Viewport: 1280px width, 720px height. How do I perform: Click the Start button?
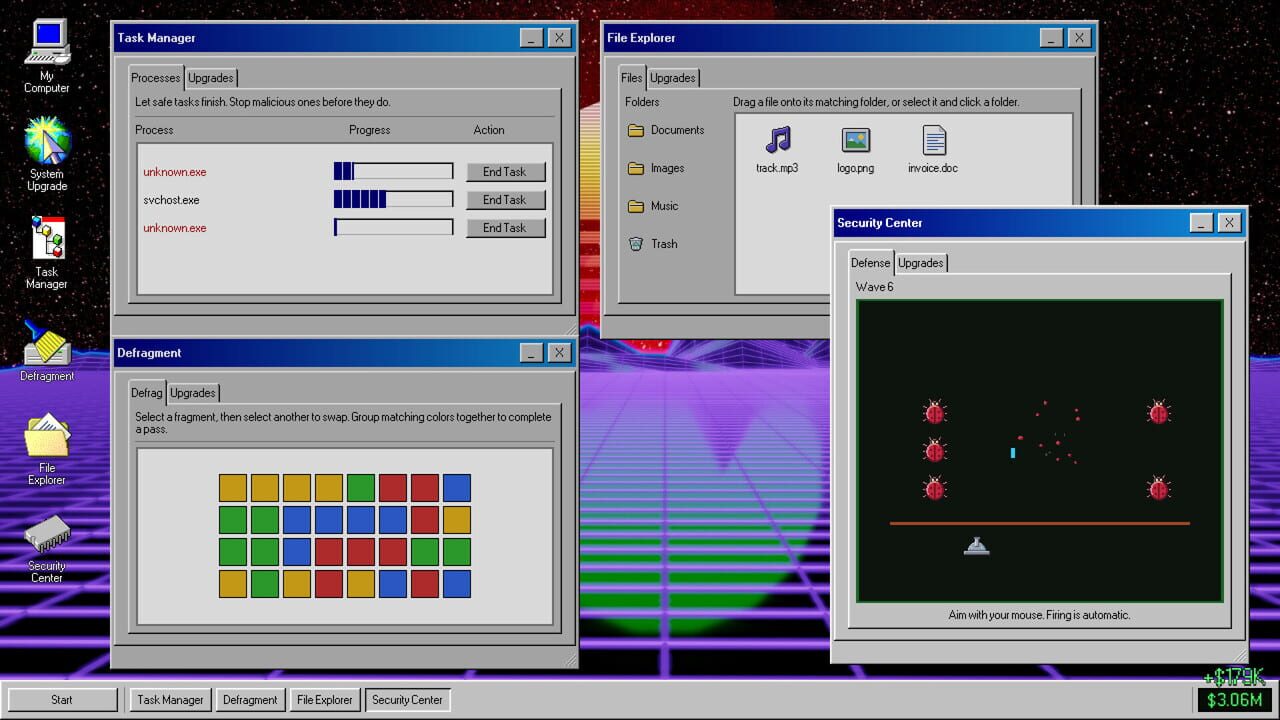click(x=62, y=700)
